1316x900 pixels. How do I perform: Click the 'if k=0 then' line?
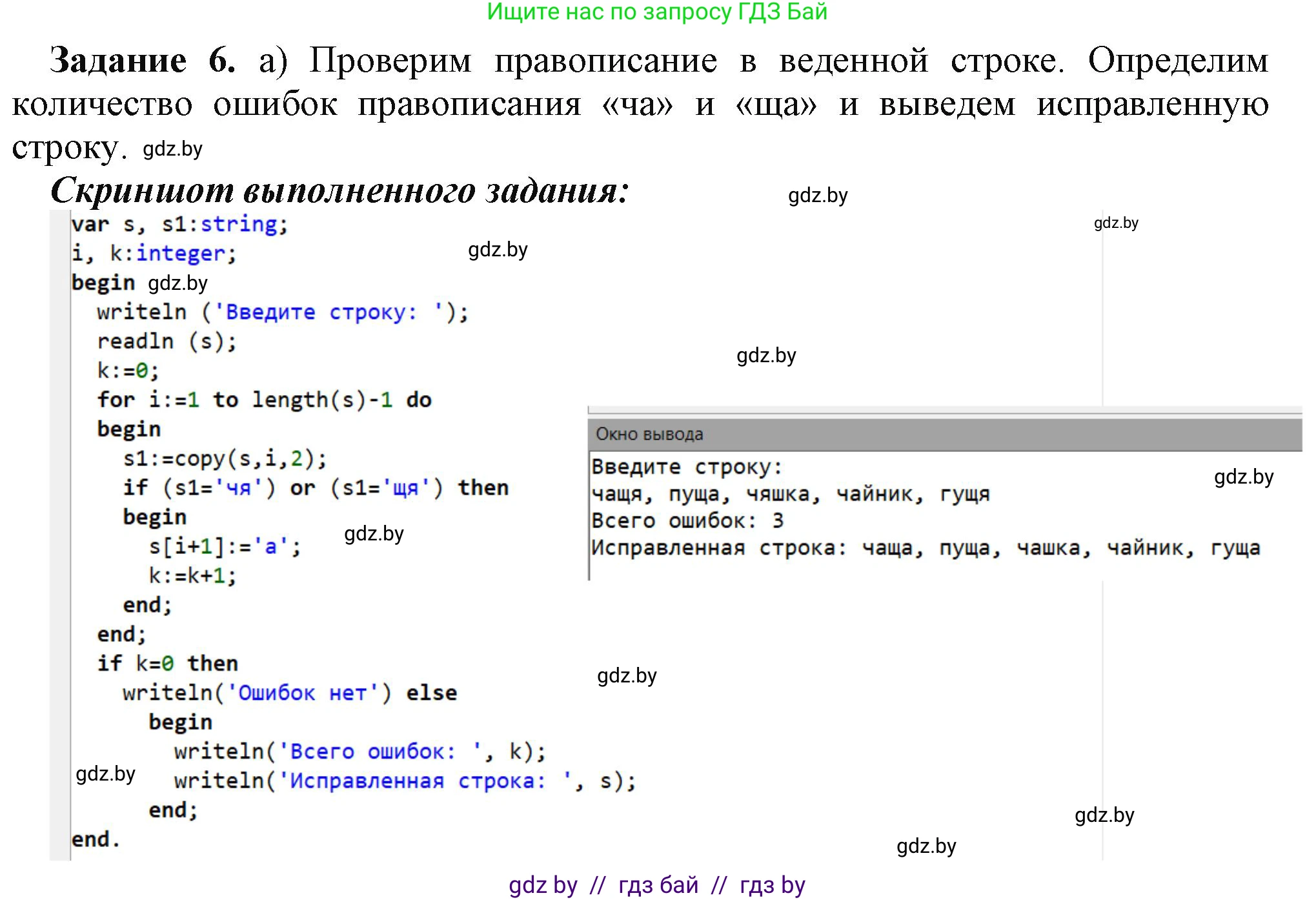(x=168, y=664)
